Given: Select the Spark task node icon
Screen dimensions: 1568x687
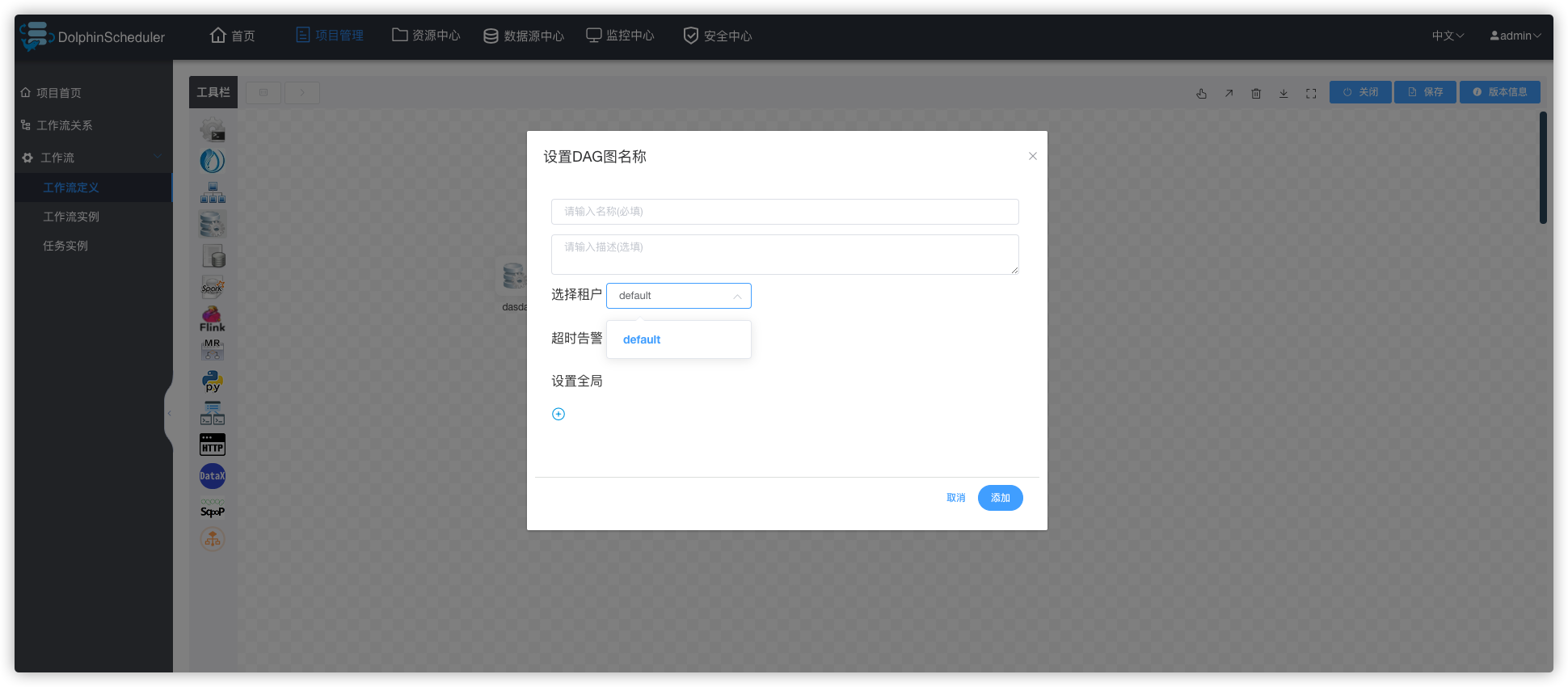Looking at the screenshot, I should pyautogui.click(x=213, y=287).
